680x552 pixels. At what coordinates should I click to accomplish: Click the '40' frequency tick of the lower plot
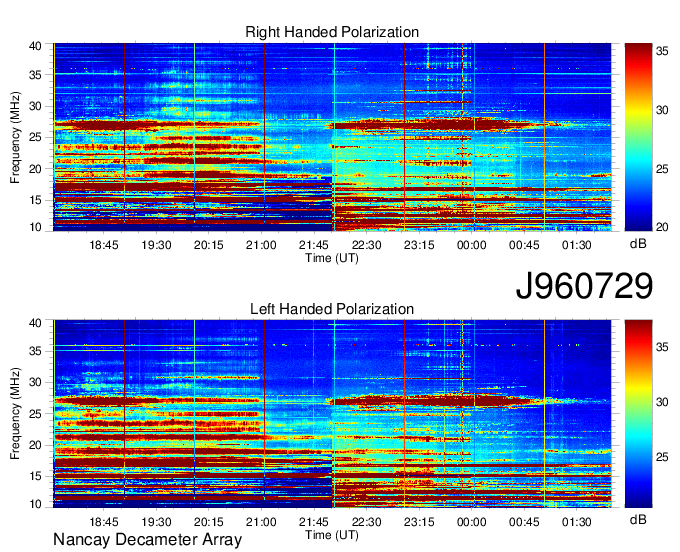pos(36,323)
